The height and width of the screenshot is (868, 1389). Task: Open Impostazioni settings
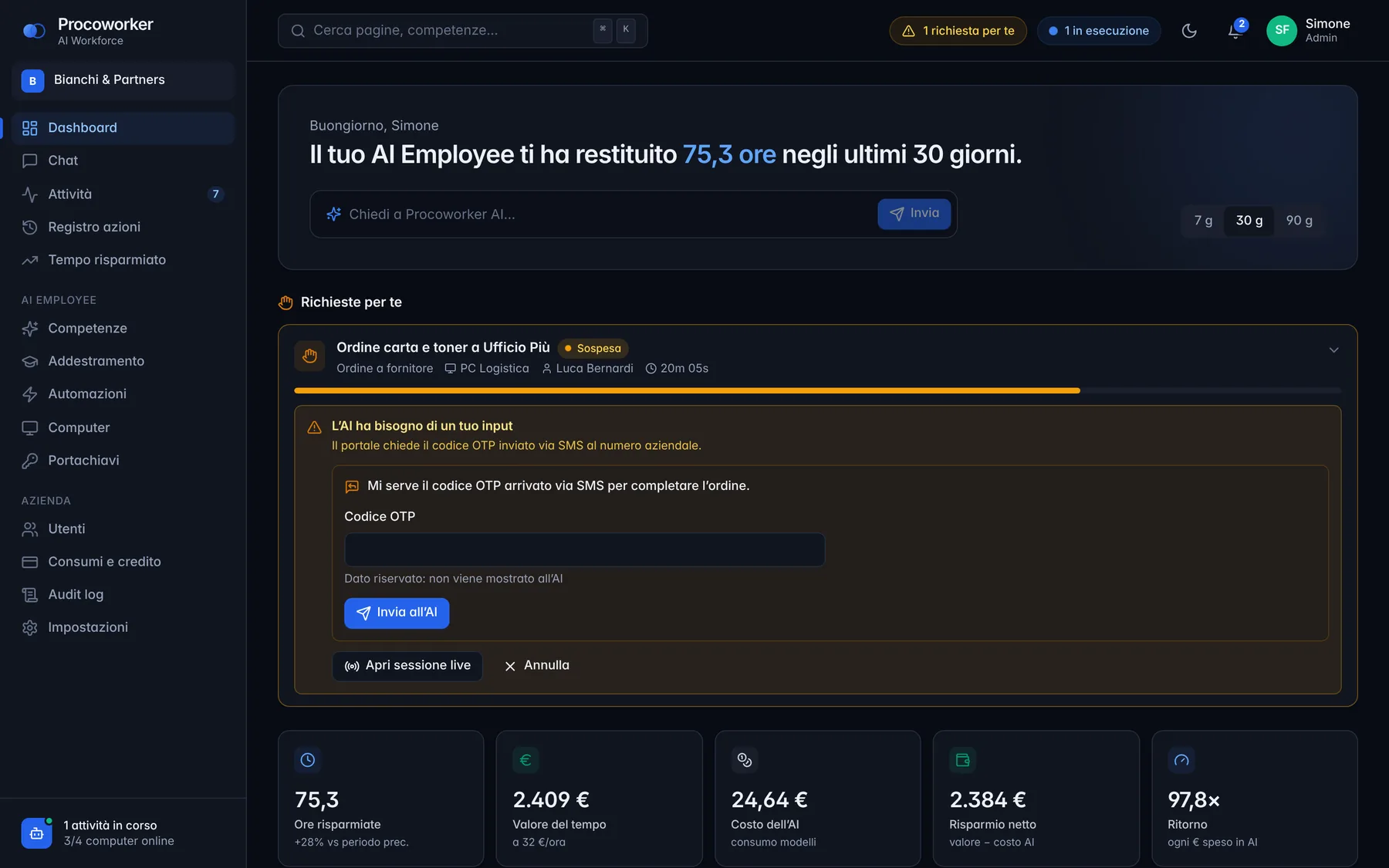tap(123, 627)
